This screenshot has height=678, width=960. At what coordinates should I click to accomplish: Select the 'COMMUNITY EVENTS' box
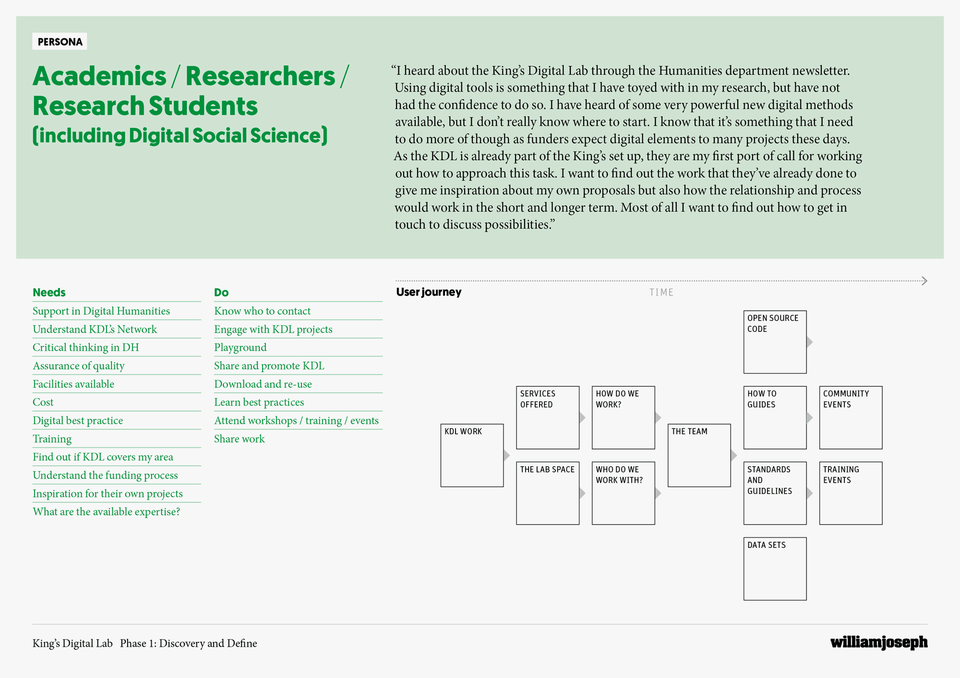[x=851, y=418]
